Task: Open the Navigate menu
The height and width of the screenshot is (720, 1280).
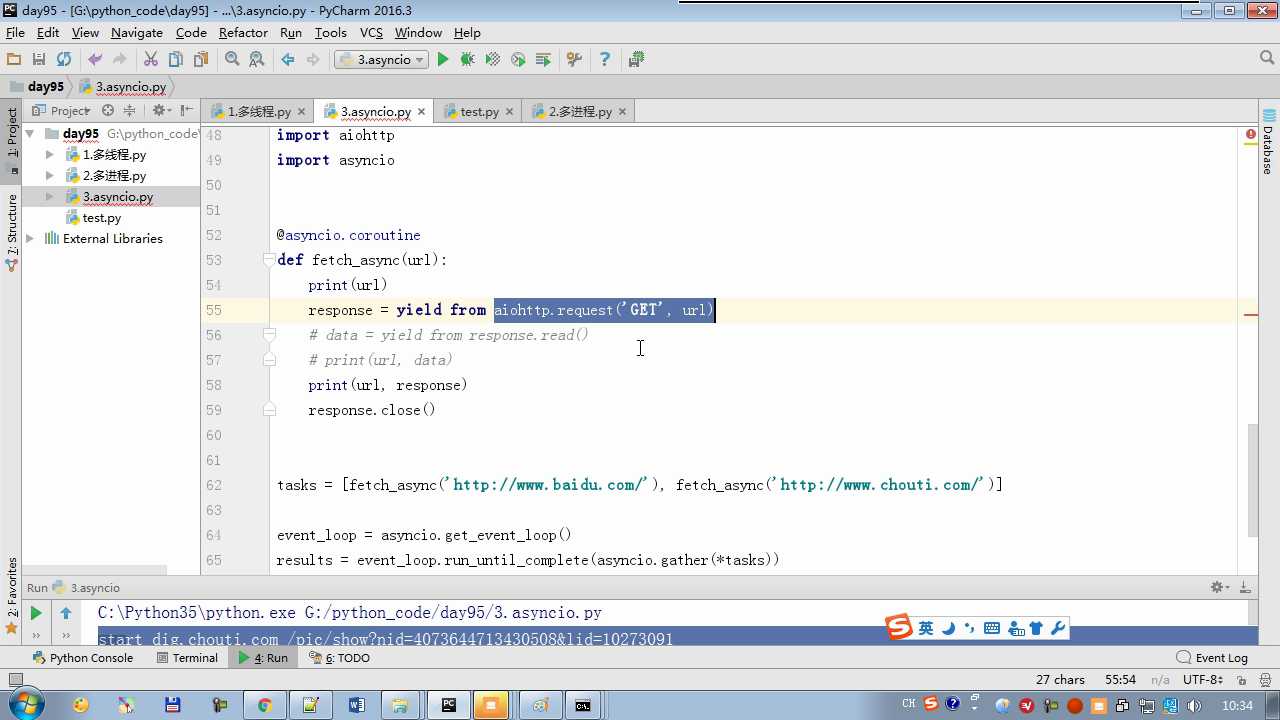Action: point(137,33)
